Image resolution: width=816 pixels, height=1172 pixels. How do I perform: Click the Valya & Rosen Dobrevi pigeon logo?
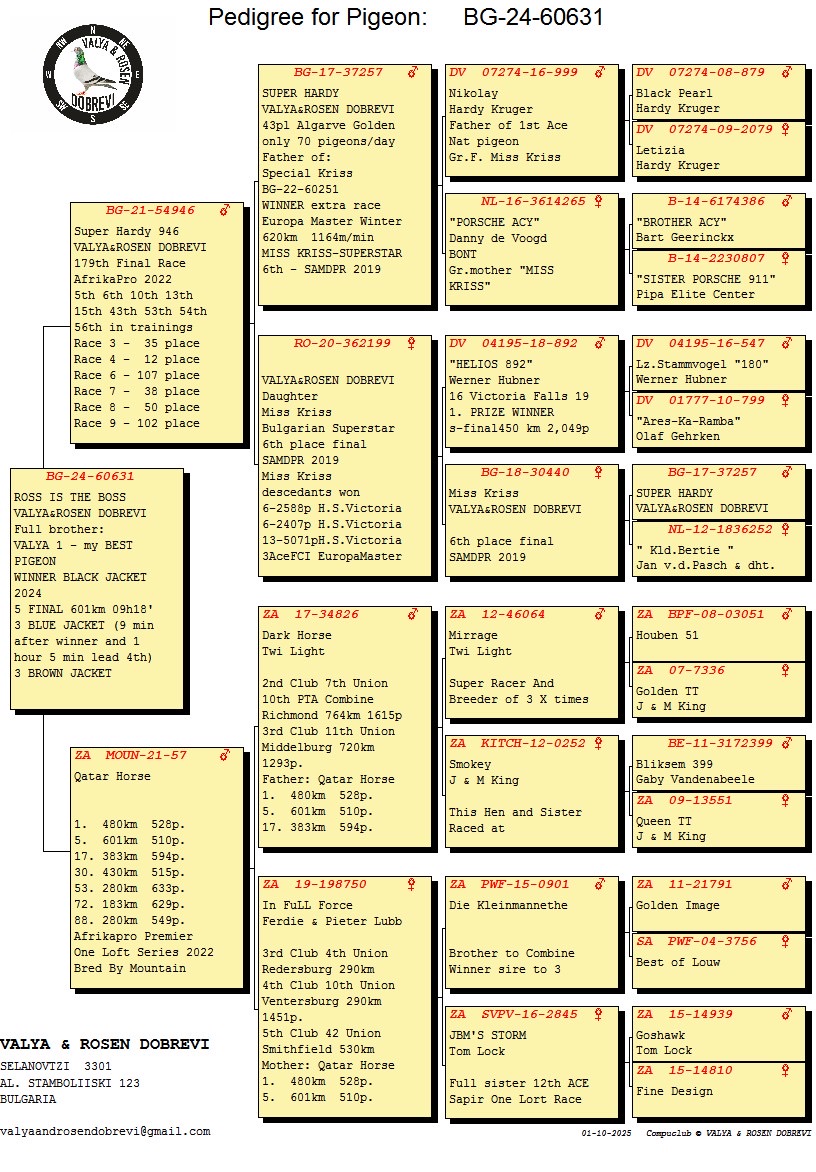tap(93, 75)
